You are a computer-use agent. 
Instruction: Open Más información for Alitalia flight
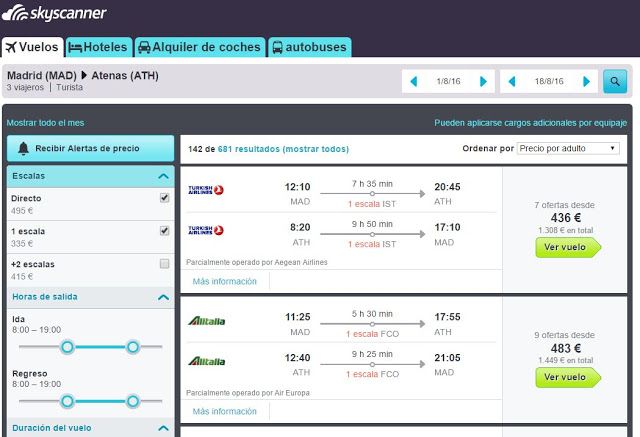click(224, 412)
